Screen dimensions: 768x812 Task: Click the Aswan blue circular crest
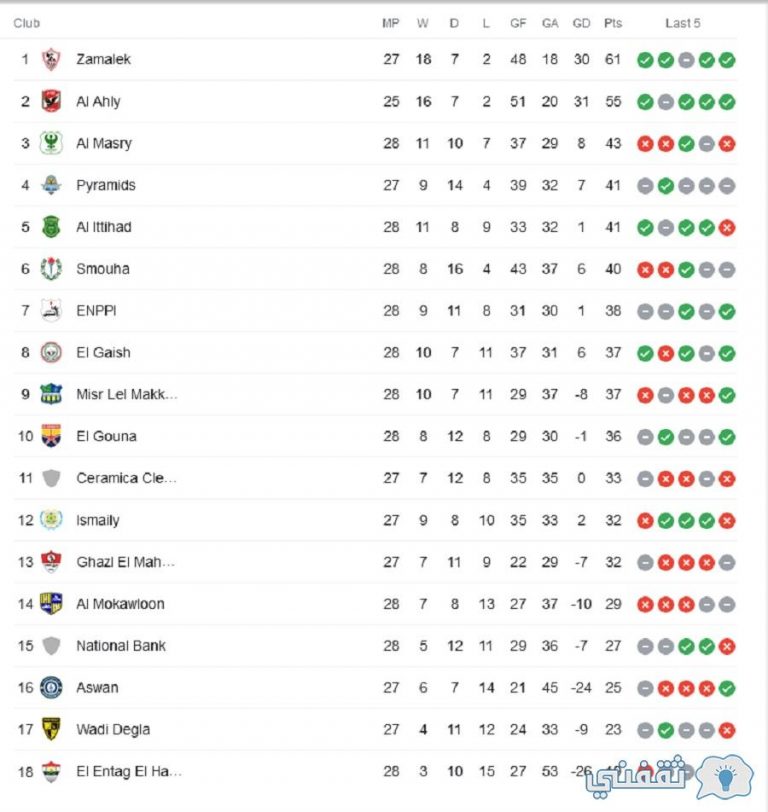[51, 687]
